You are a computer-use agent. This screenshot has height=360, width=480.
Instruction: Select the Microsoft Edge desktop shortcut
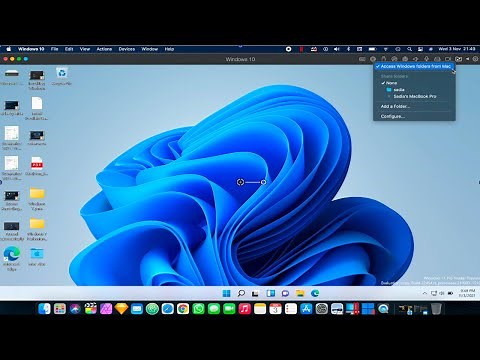coord(12,259)
